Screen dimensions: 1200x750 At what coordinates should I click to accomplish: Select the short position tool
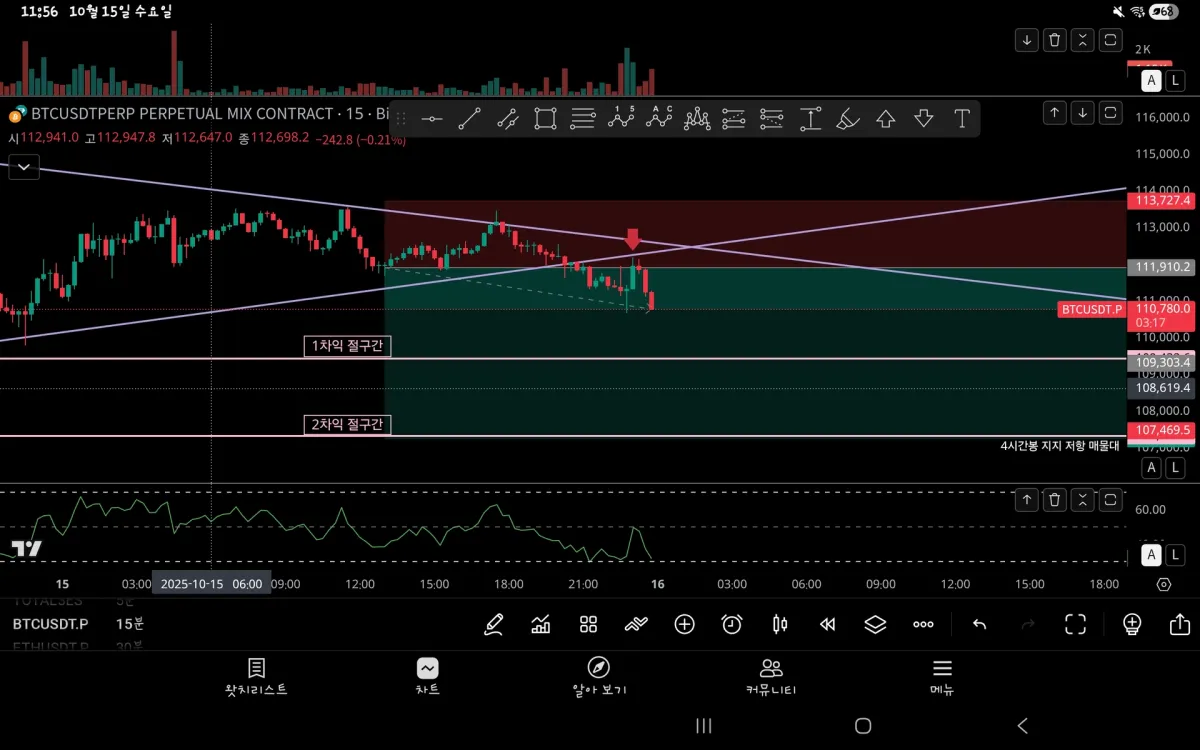(x=771, y=119)
